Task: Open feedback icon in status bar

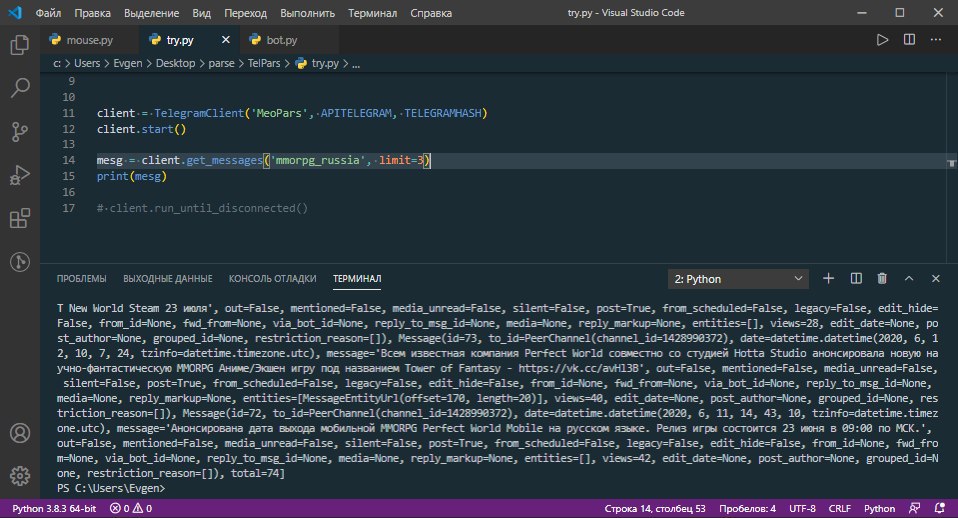Action: click(x=915, y=508)
